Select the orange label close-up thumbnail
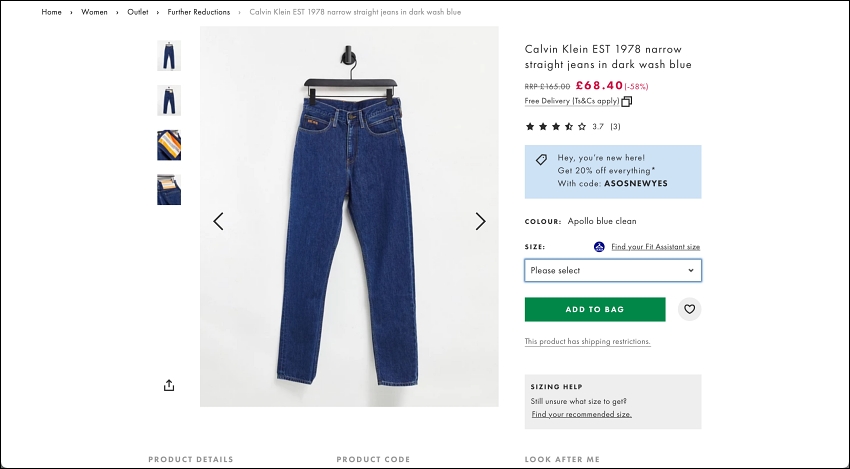The image size is (850, 469). (169, 145)
